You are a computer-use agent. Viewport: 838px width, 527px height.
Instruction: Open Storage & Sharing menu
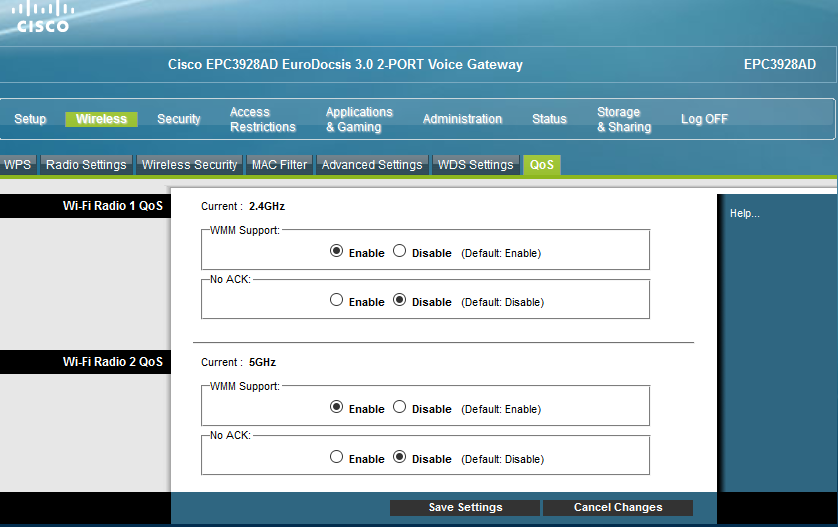624,119
